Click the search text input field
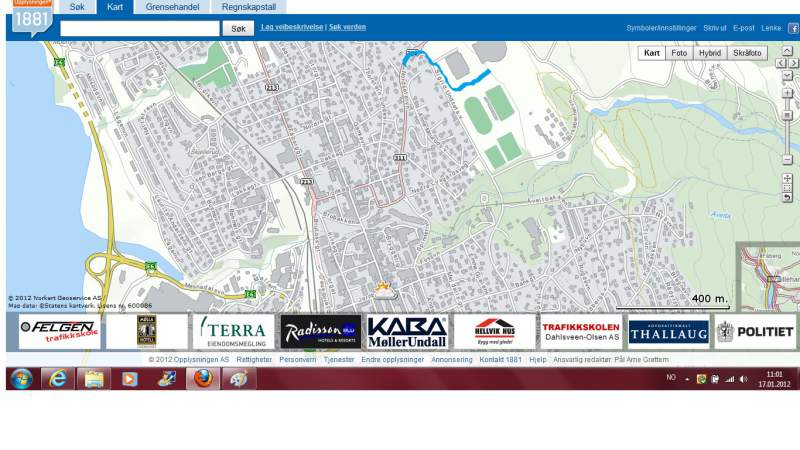This screenshot has width=800, height=450. [139, 29]
